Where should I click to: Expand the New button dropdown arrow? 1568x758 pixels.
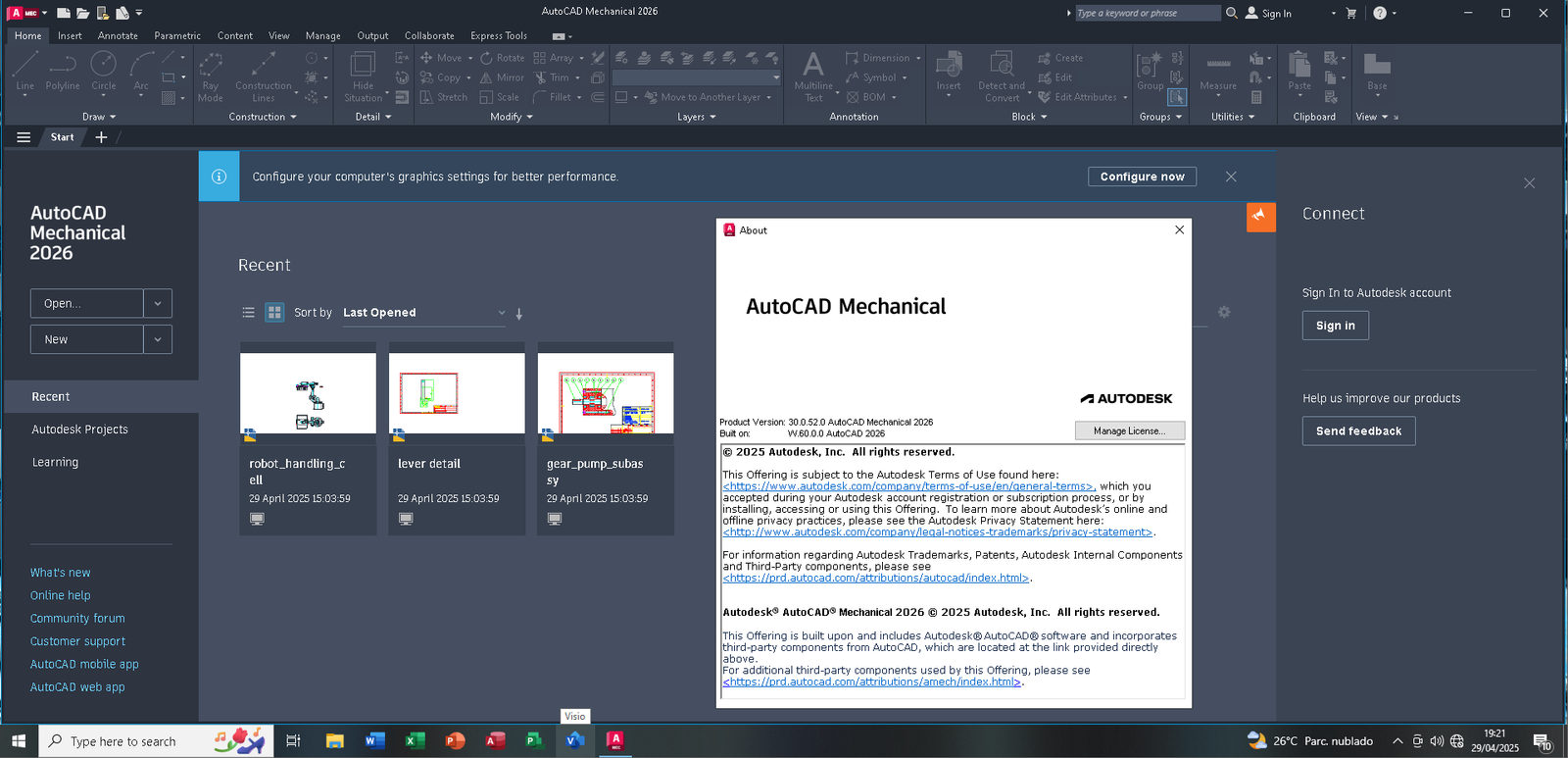click(x=158, y=339)
